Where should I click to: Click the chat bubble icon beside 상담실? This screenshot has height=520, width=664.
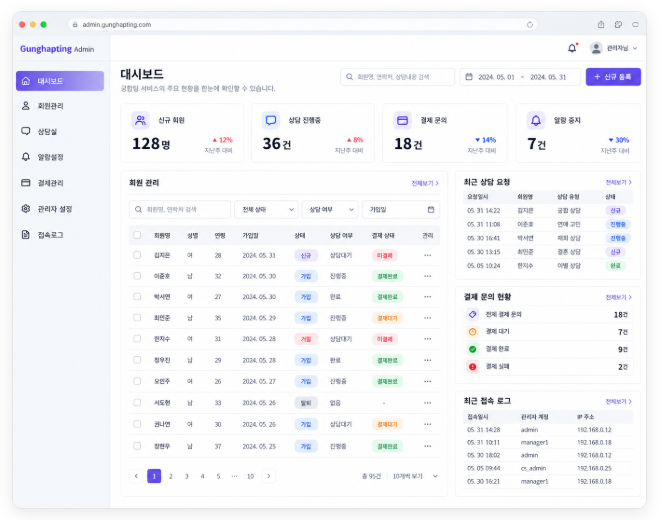pos(26,131)
